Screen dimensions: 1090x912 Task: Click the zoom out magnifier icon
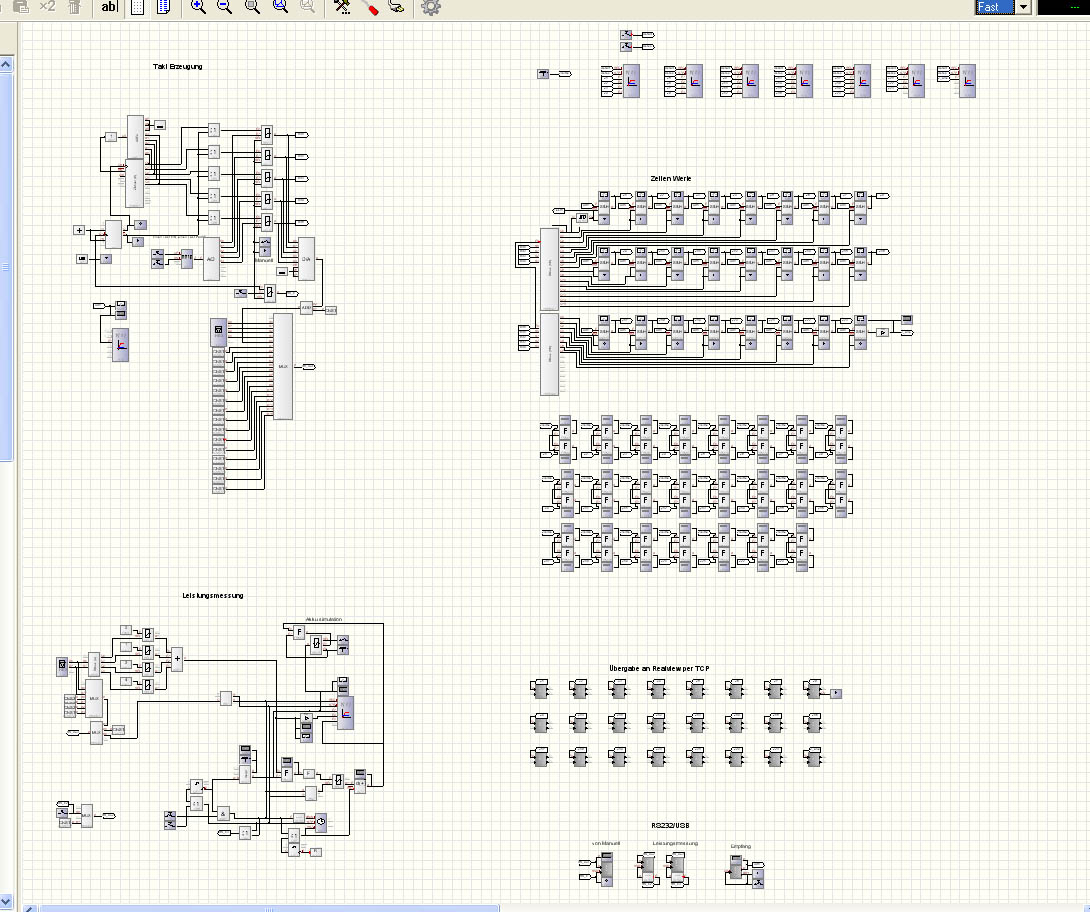tap(225, 7)
